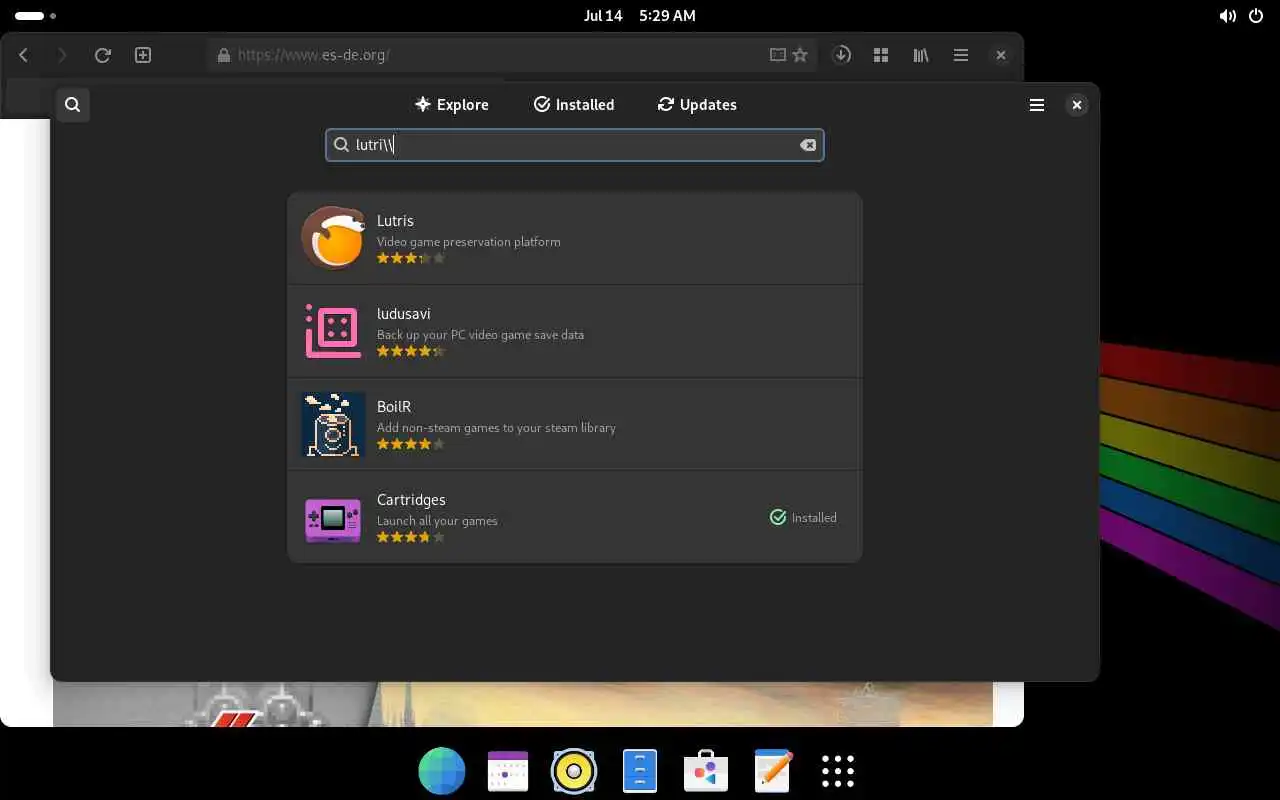
Task: Open the Text Editor from the dock
Action: [x=772, y=771]
